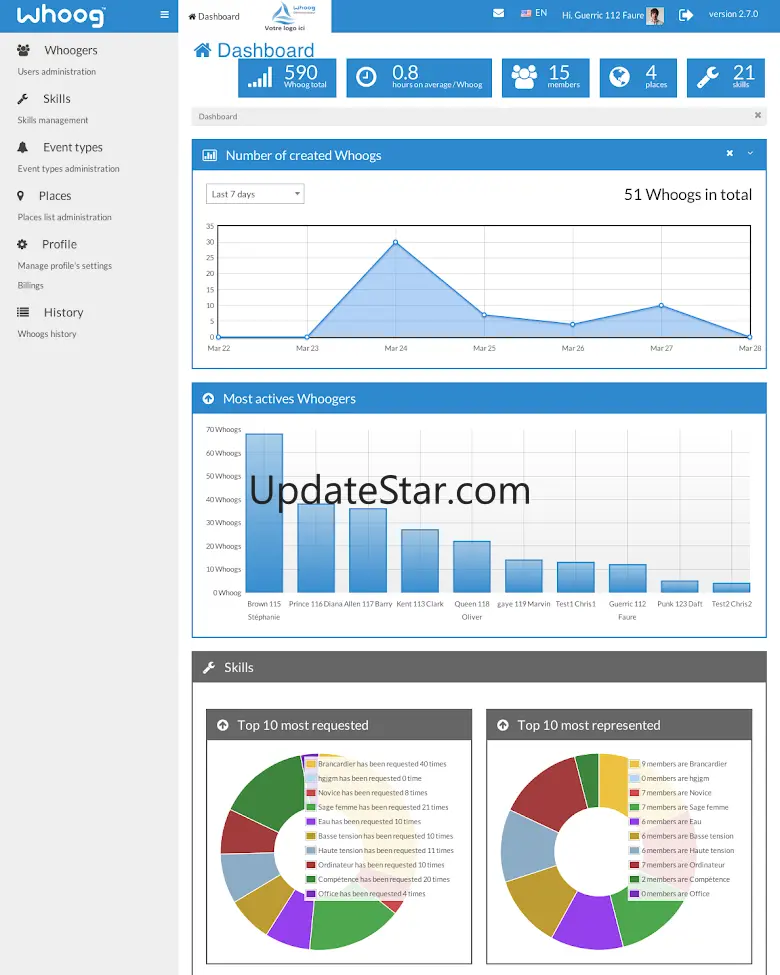Collapse the Number of created Whoogs panel
The height and width of the screenshot is (975, 780).
tap(750, 153)
